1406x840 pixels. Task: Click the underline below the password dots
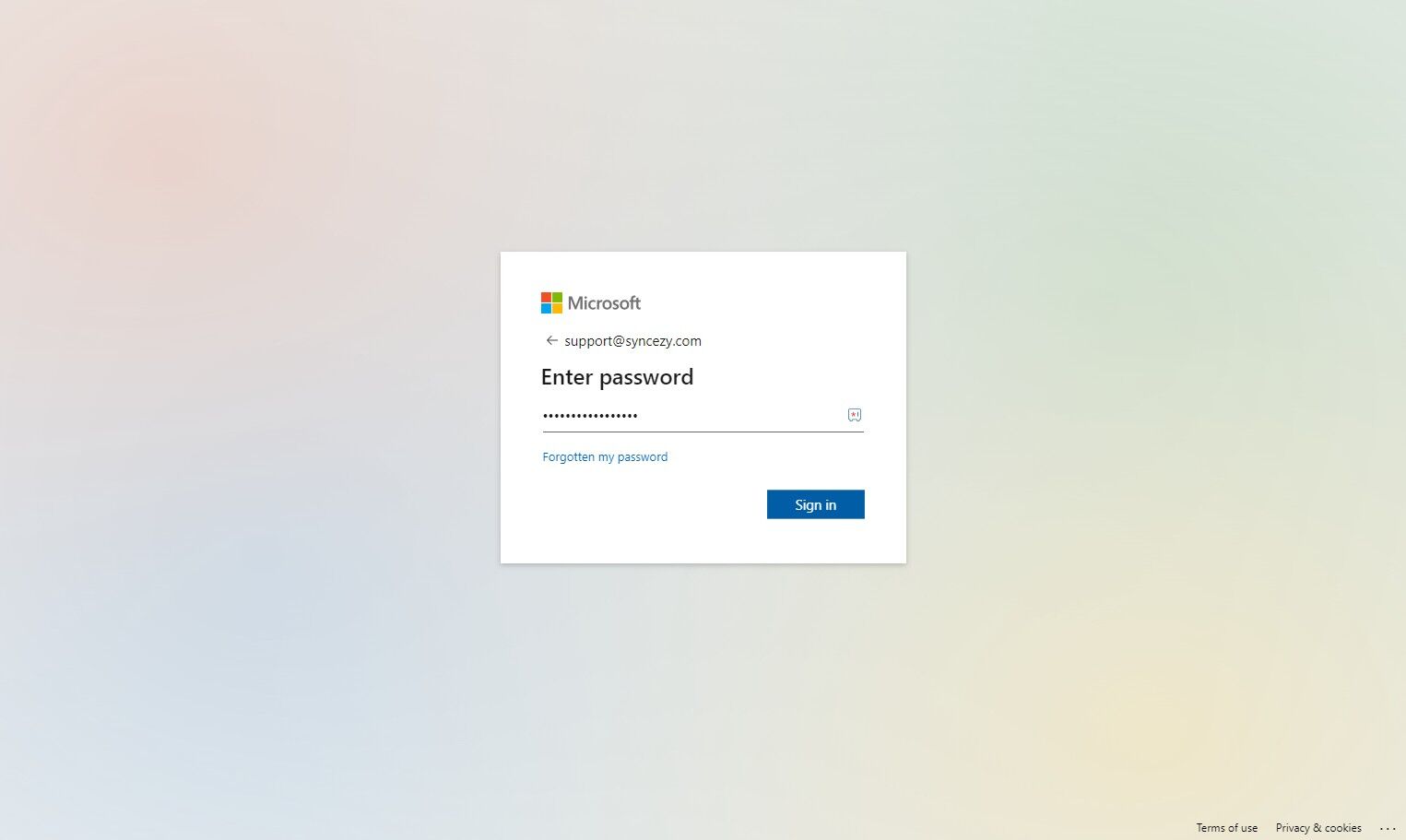point(703,432)
